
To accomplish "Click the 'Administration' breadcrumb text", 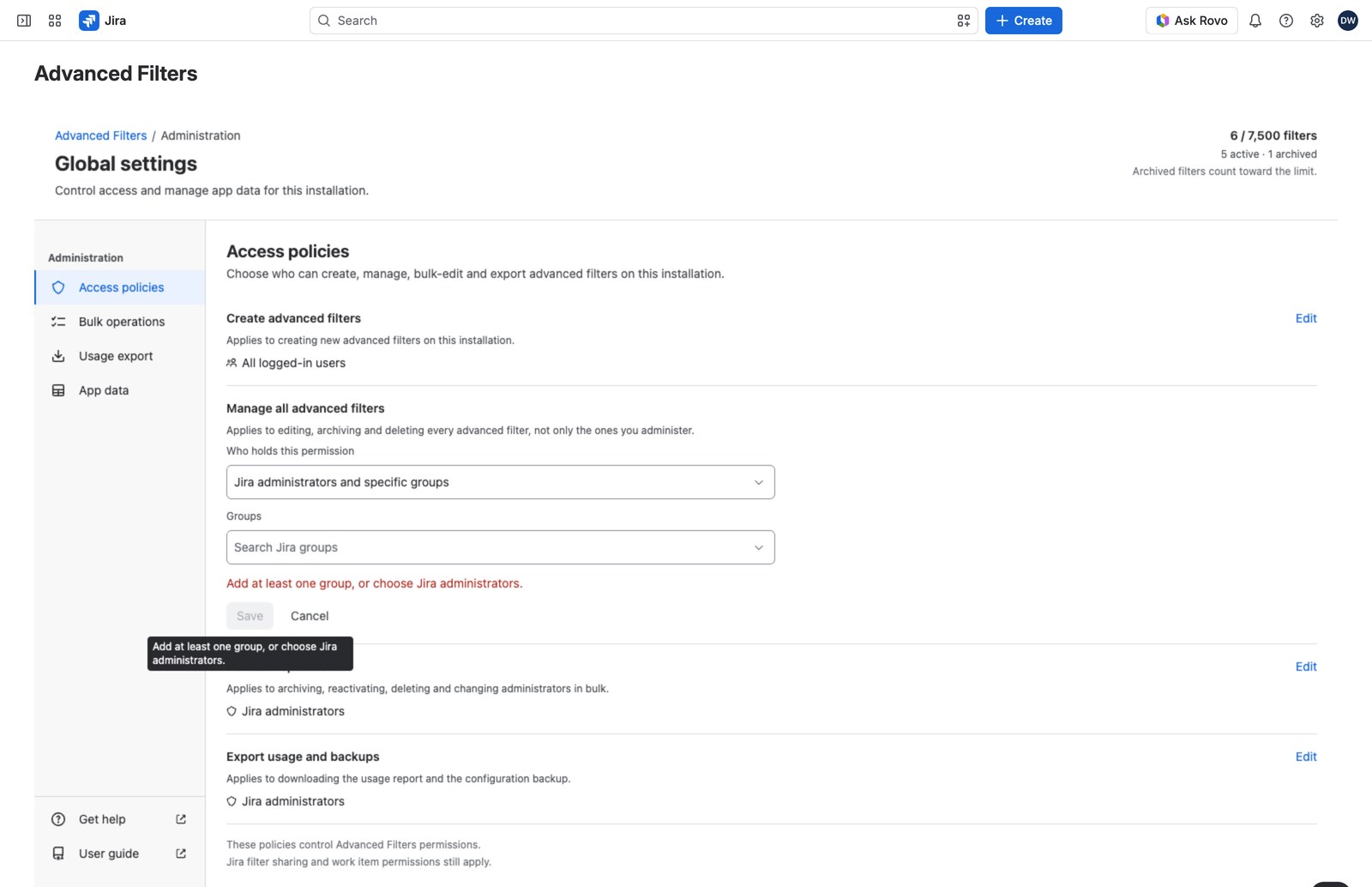I will (201, 136).
